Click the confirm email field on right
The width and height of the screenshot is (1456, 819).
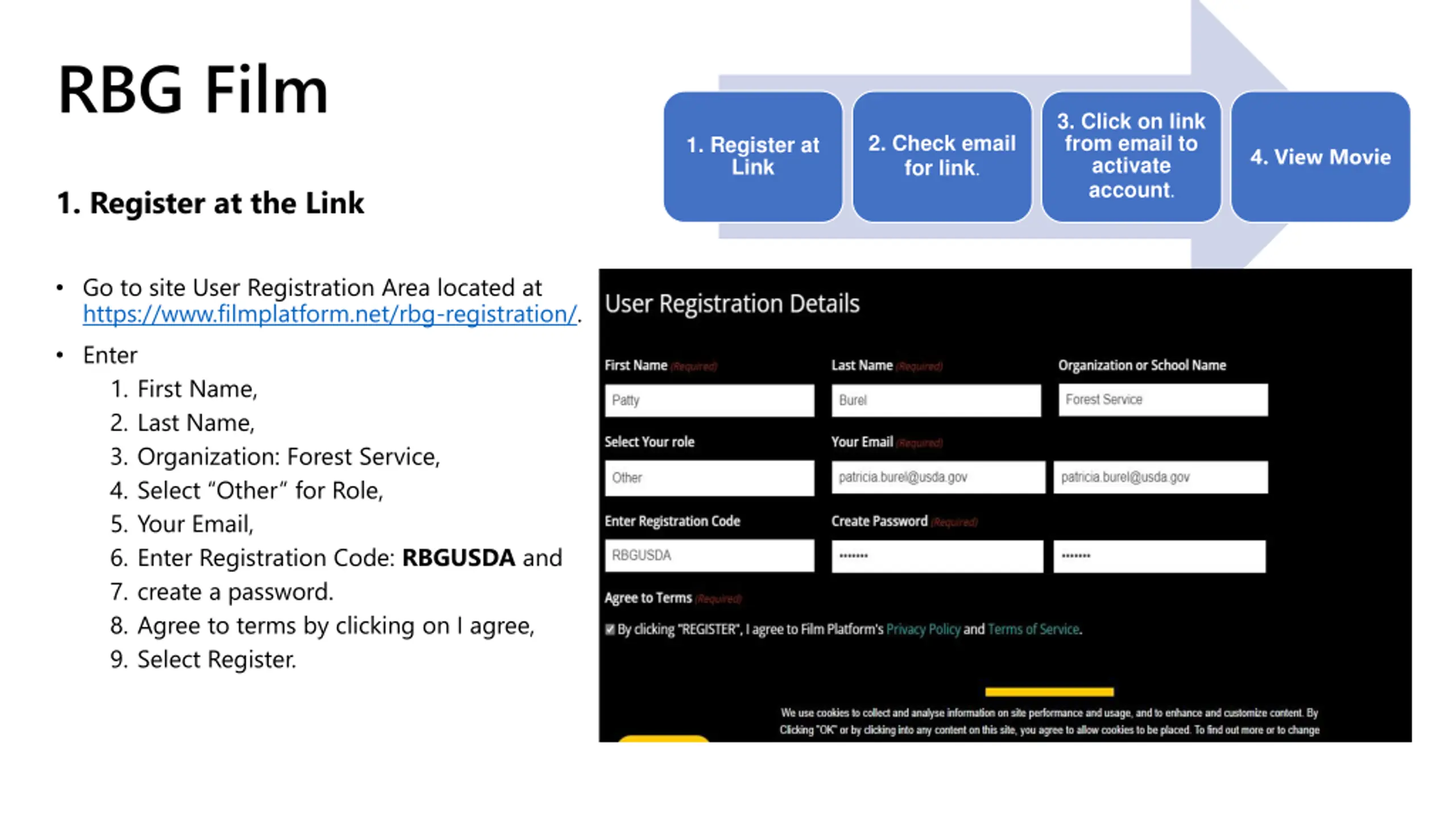coord(1160,477)
